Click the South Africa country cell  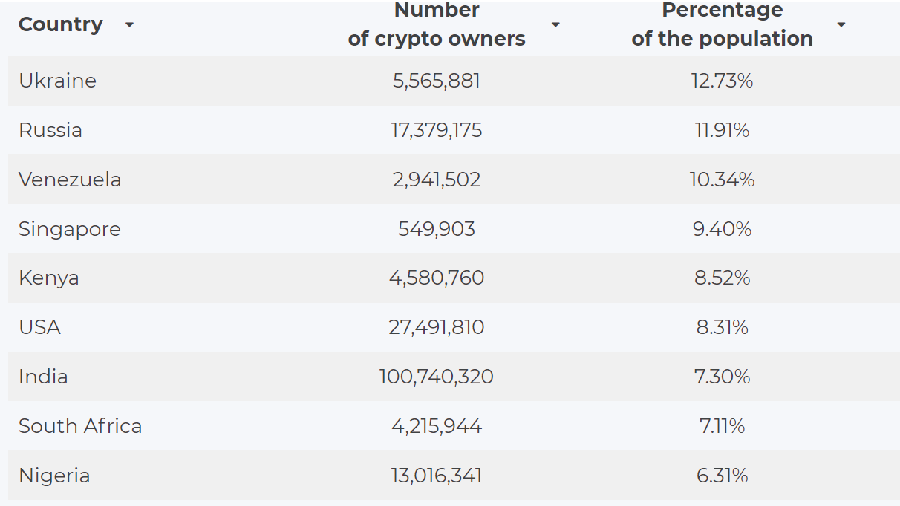click(x=80, y=426)
